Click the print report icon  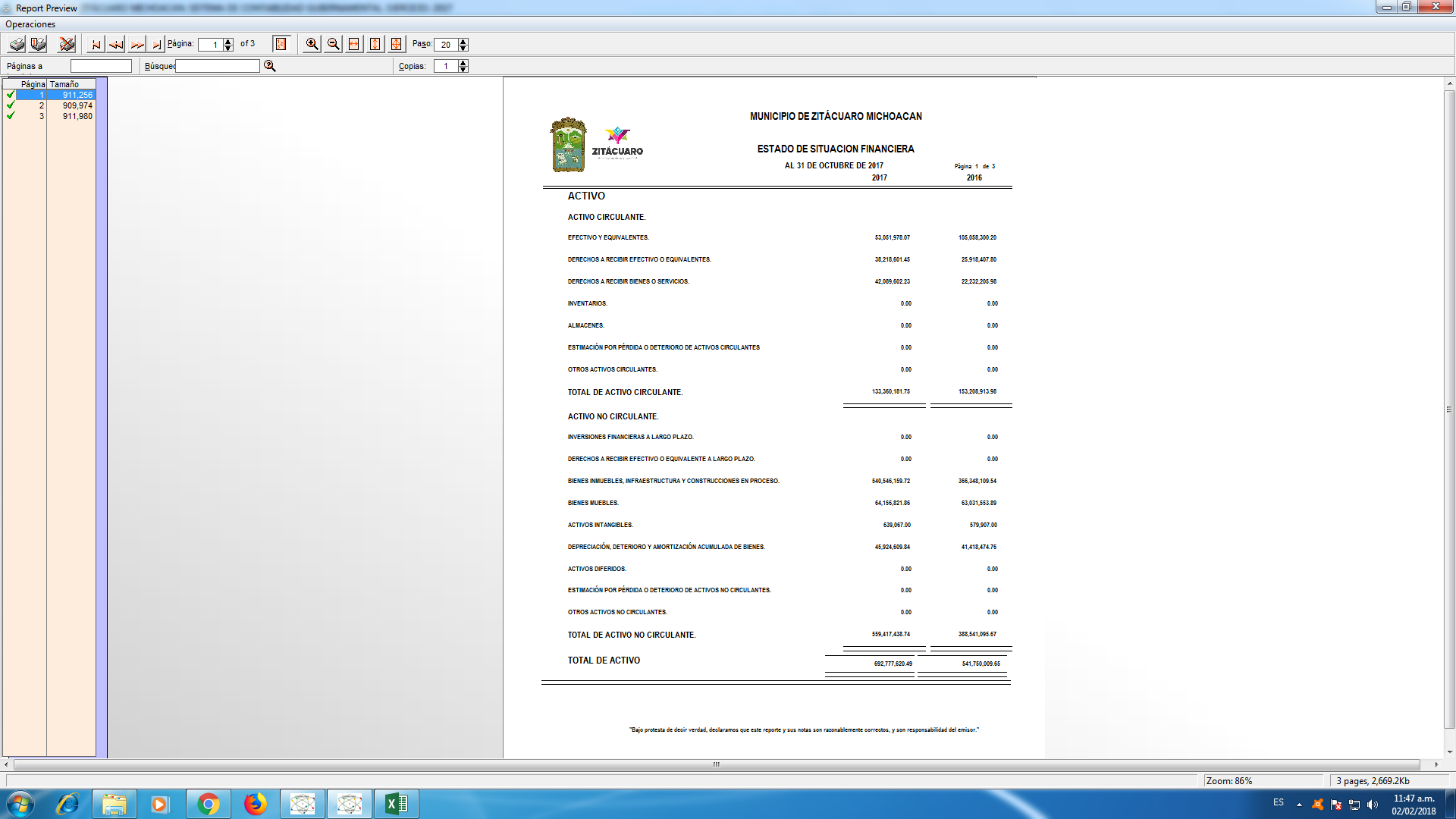[17, 44]
